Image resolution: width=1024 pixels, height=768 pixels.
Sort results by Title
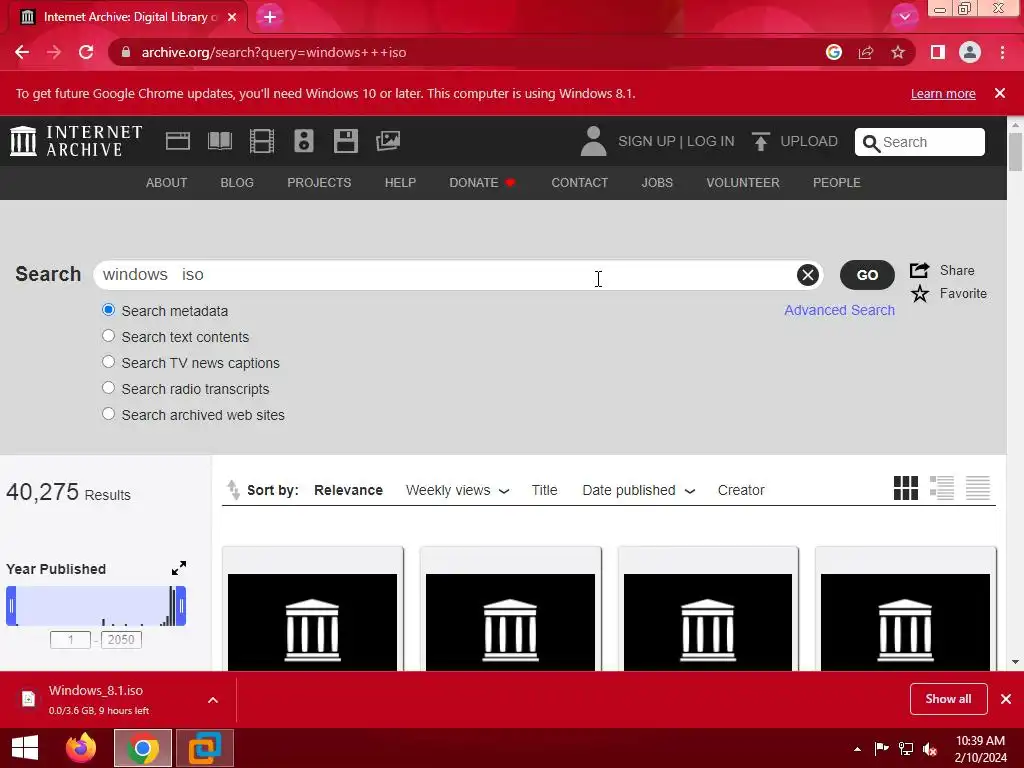pyautogui.click(x=544, y=490)
